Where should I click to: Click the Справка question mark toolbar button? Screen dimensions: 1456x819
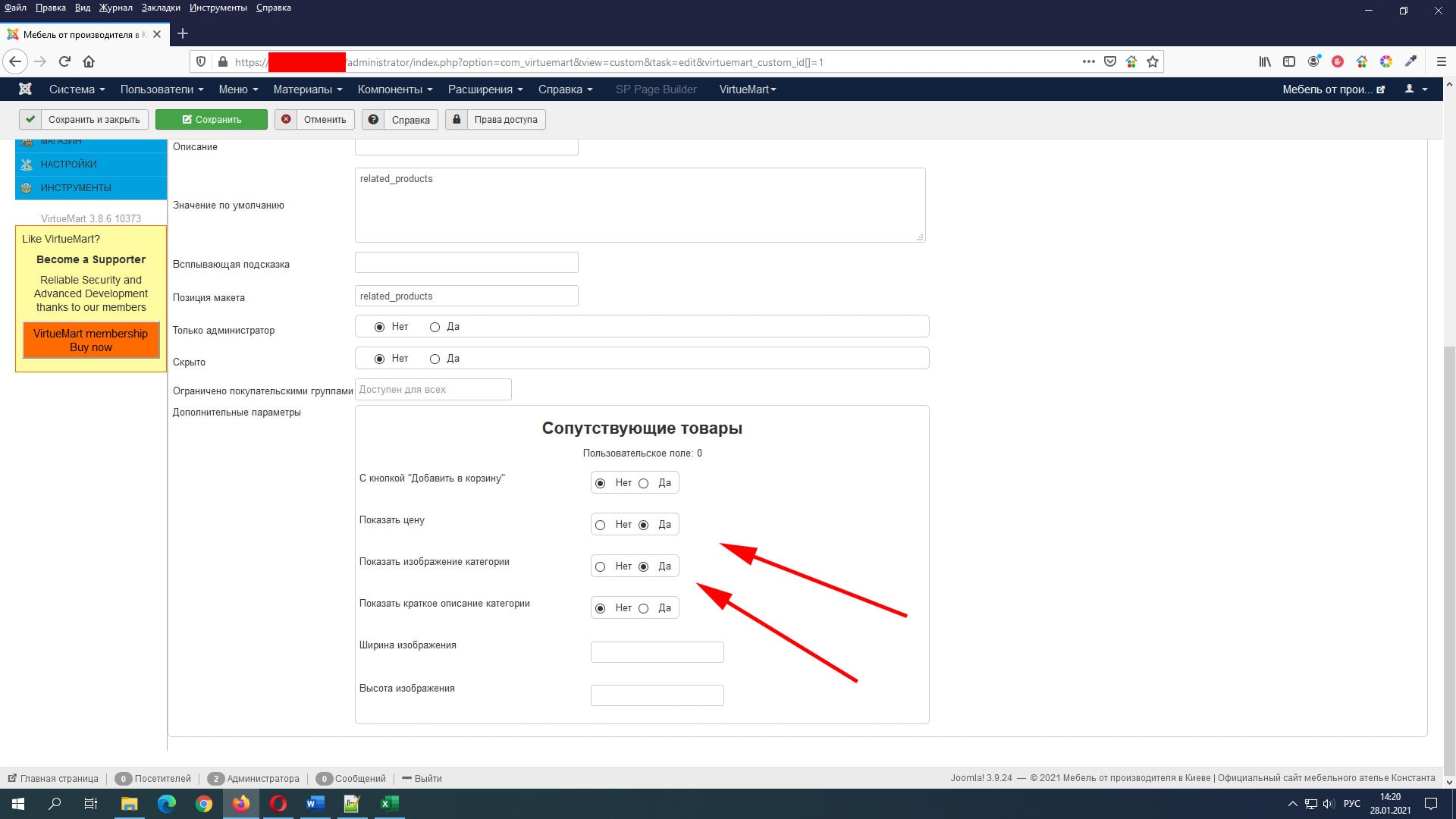[400, 120]
